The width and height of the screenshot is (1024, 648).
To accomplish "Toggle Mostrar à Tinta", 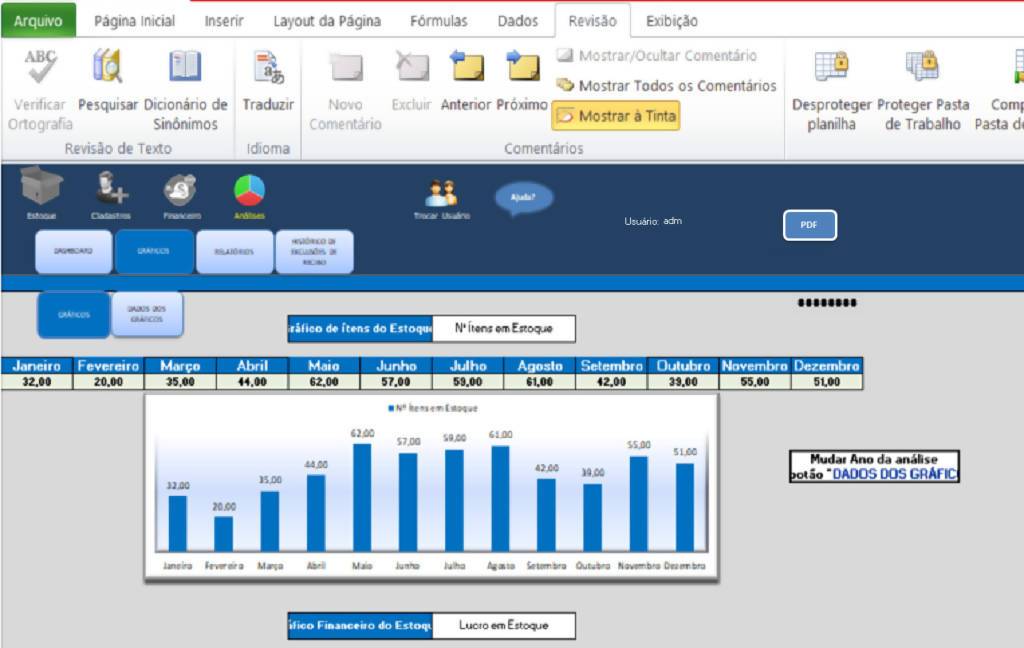I will coord(616,116).
